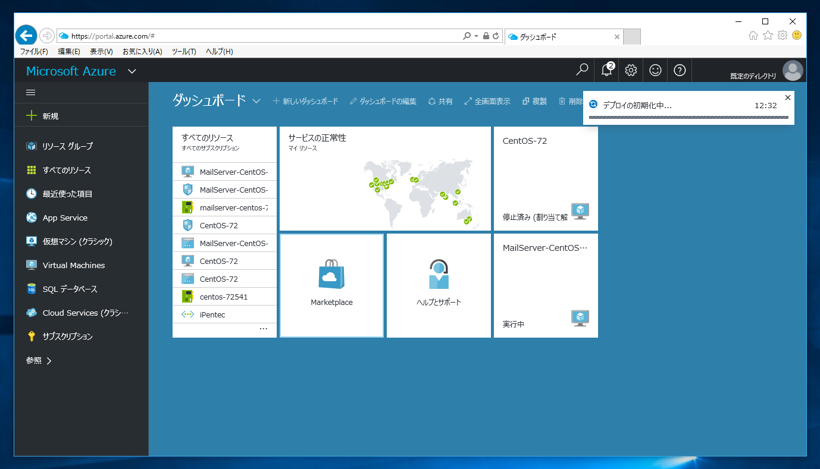This screenshot has width=820, height=469.
Task: Click the browser back arrow button
Action: pyautogui.click(x=26, y=36)
